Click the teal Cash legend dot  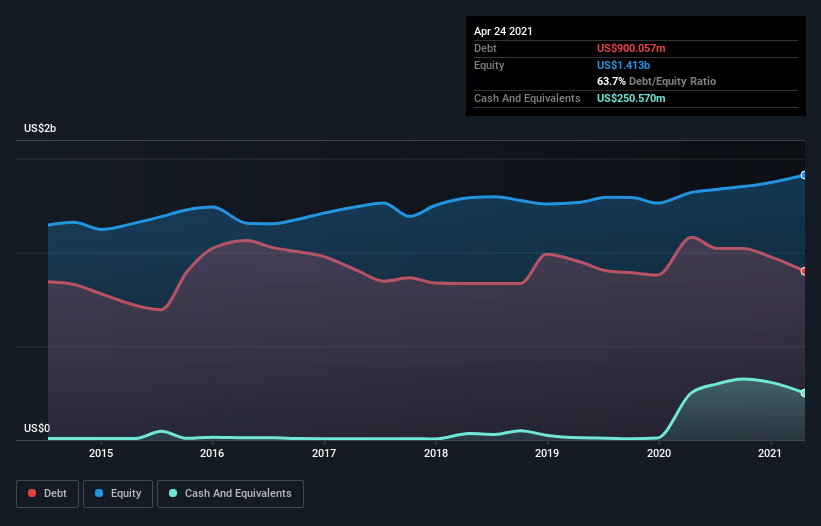coord(173,493)
